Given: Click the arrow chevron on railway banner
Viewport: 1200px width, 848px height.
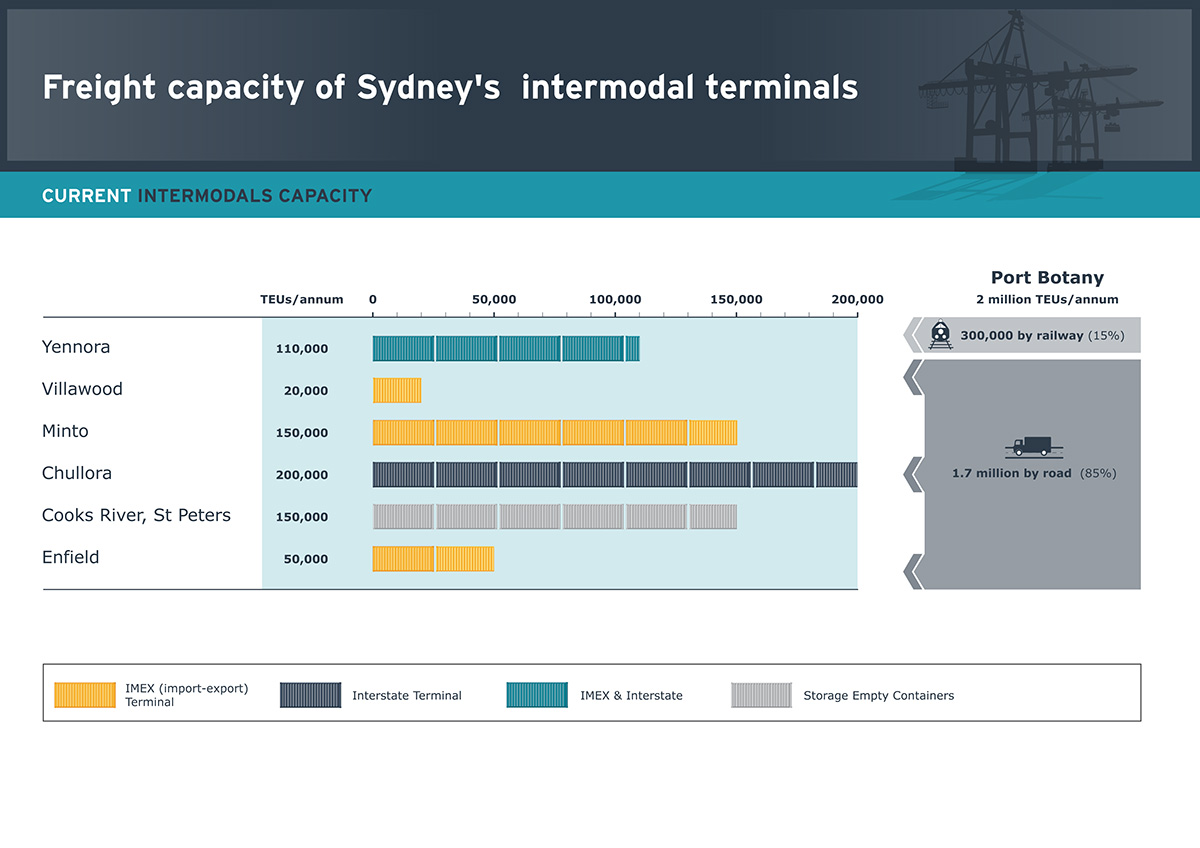Looking at the screenshot, I should point(912,336).
